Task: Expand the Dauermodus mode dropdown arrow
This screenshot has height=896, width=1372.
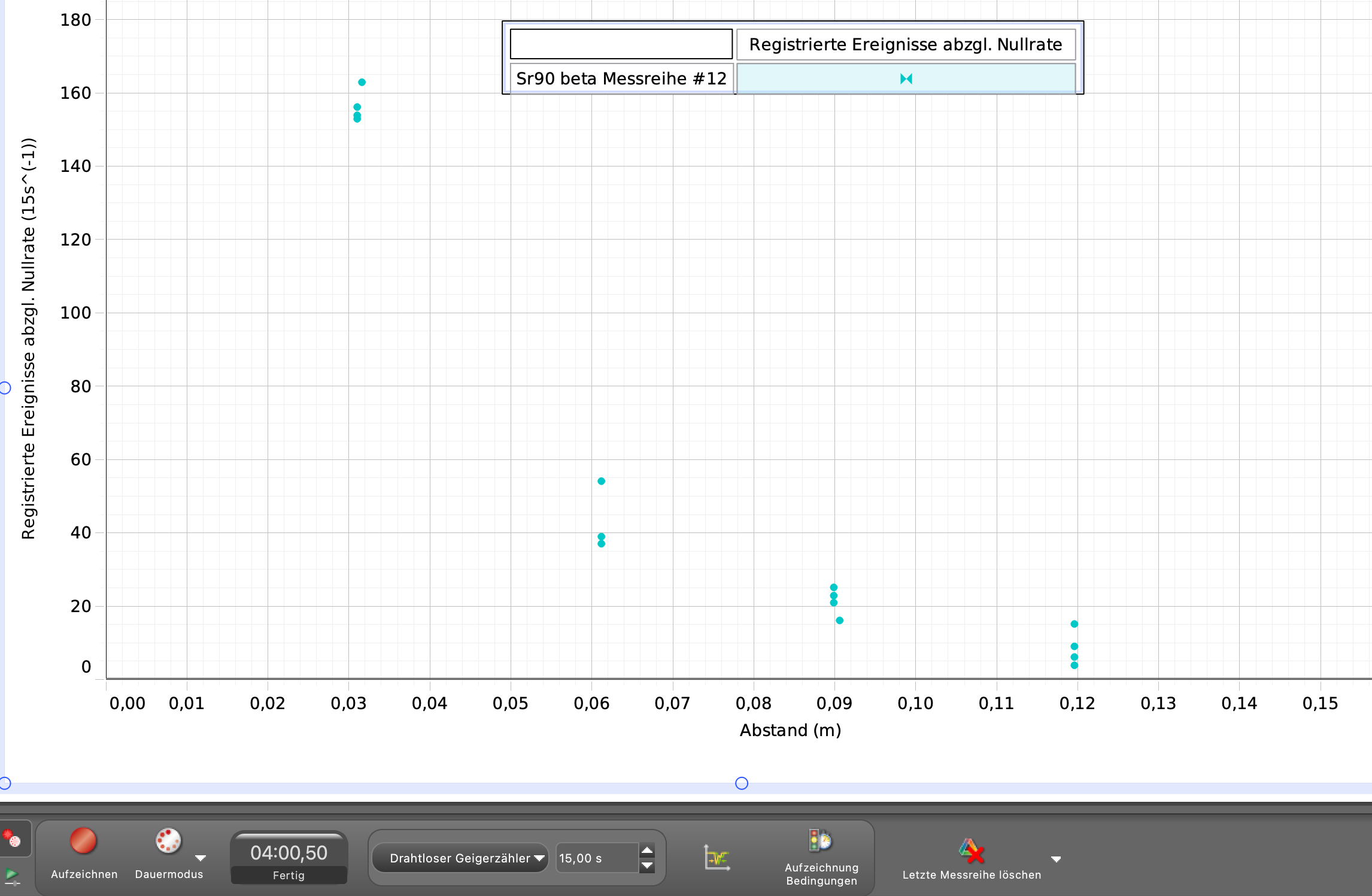Action: (201, 858)
